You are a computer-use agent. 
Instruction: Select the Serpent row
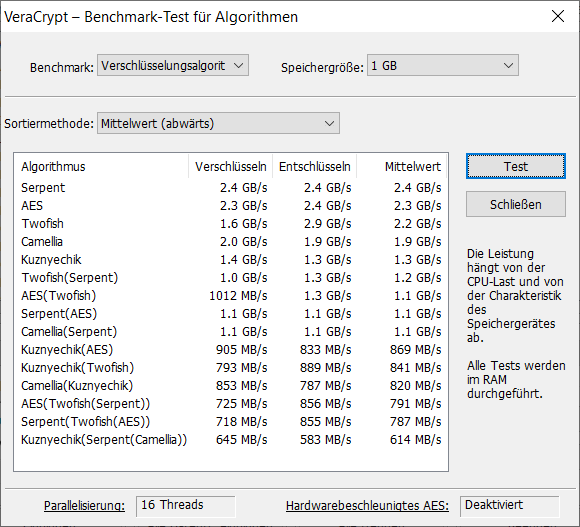pyautogui.click(x=231, y=188)
